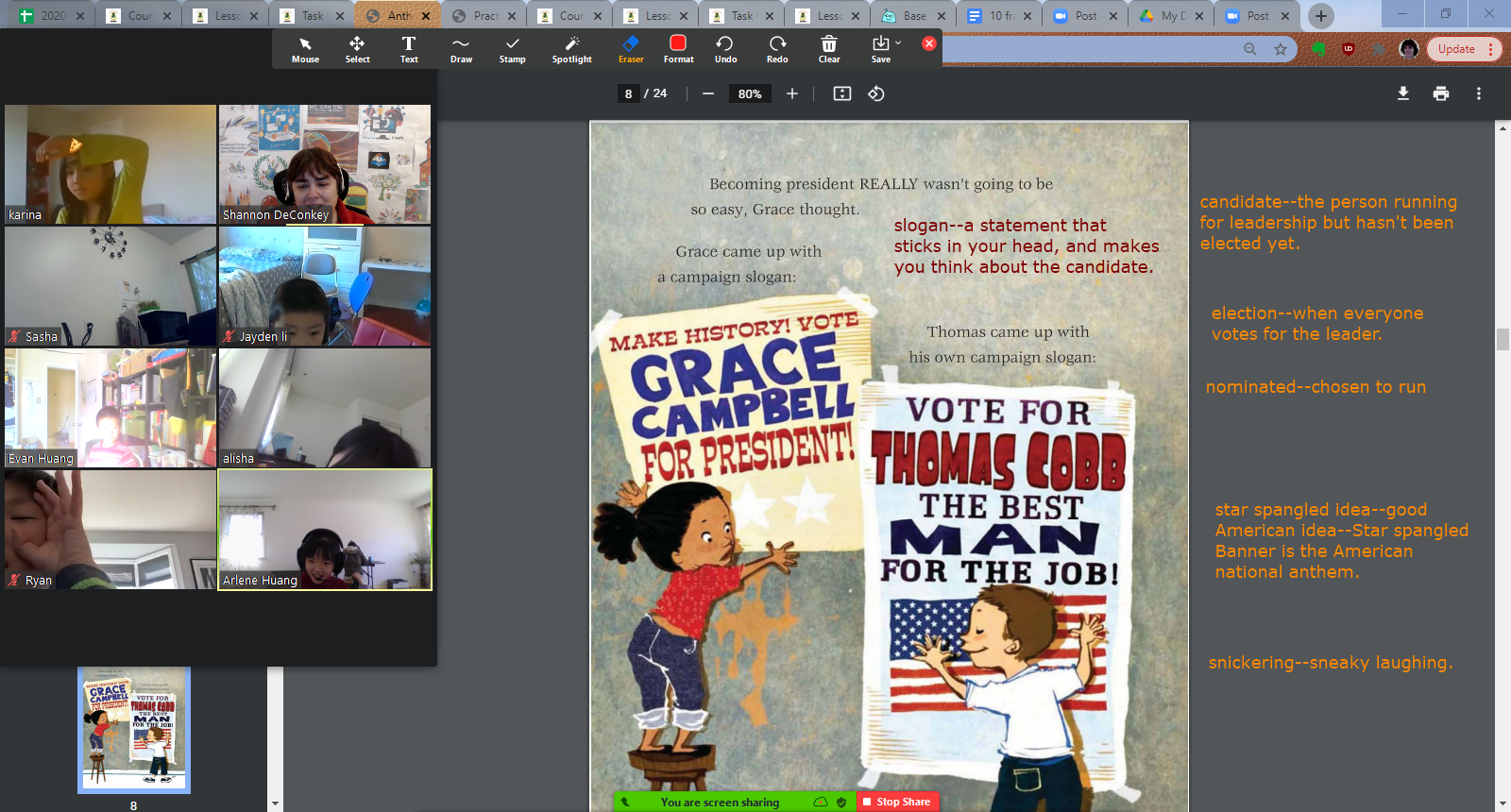Zoom out of the PDF
The width and height of the screenshot is (1511, 812).
point(708,93)
